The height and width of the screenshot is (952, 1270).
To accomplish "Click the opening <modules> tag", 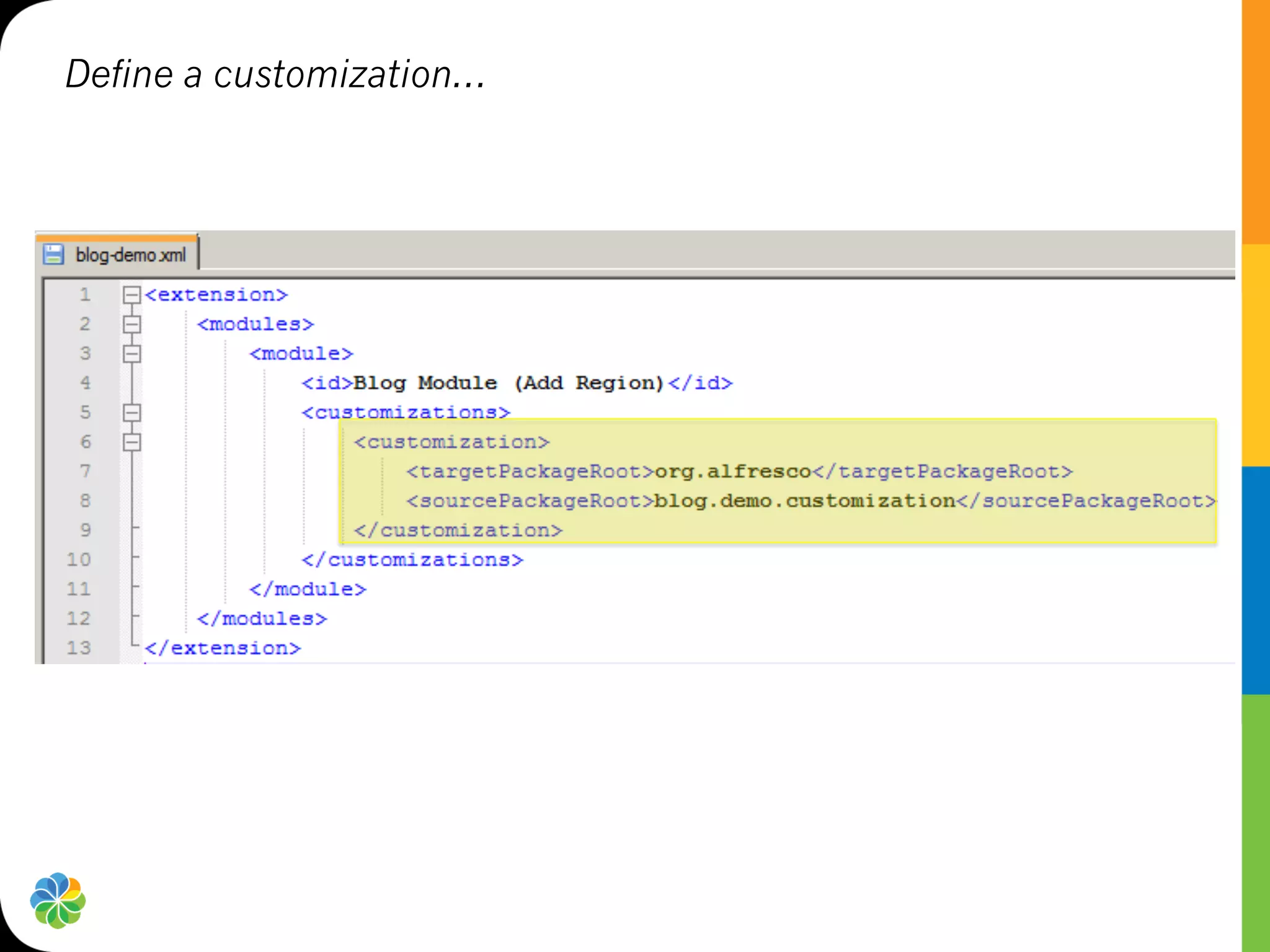I will point(255,324).
